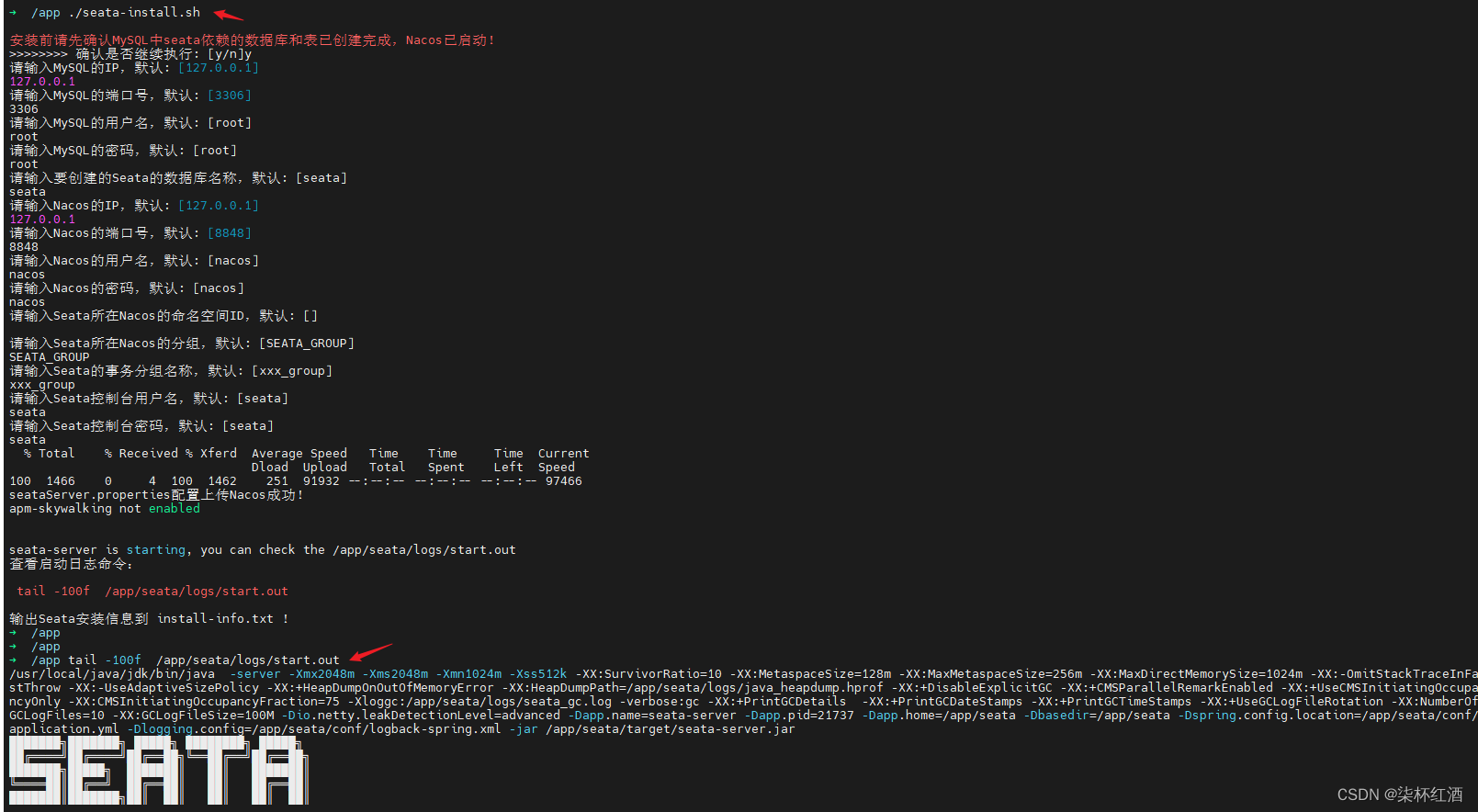The image size is (1478, 812).
Task: Click the curl header 'Average Speed'
Action: pyautogui.click(x=299, y=453)
